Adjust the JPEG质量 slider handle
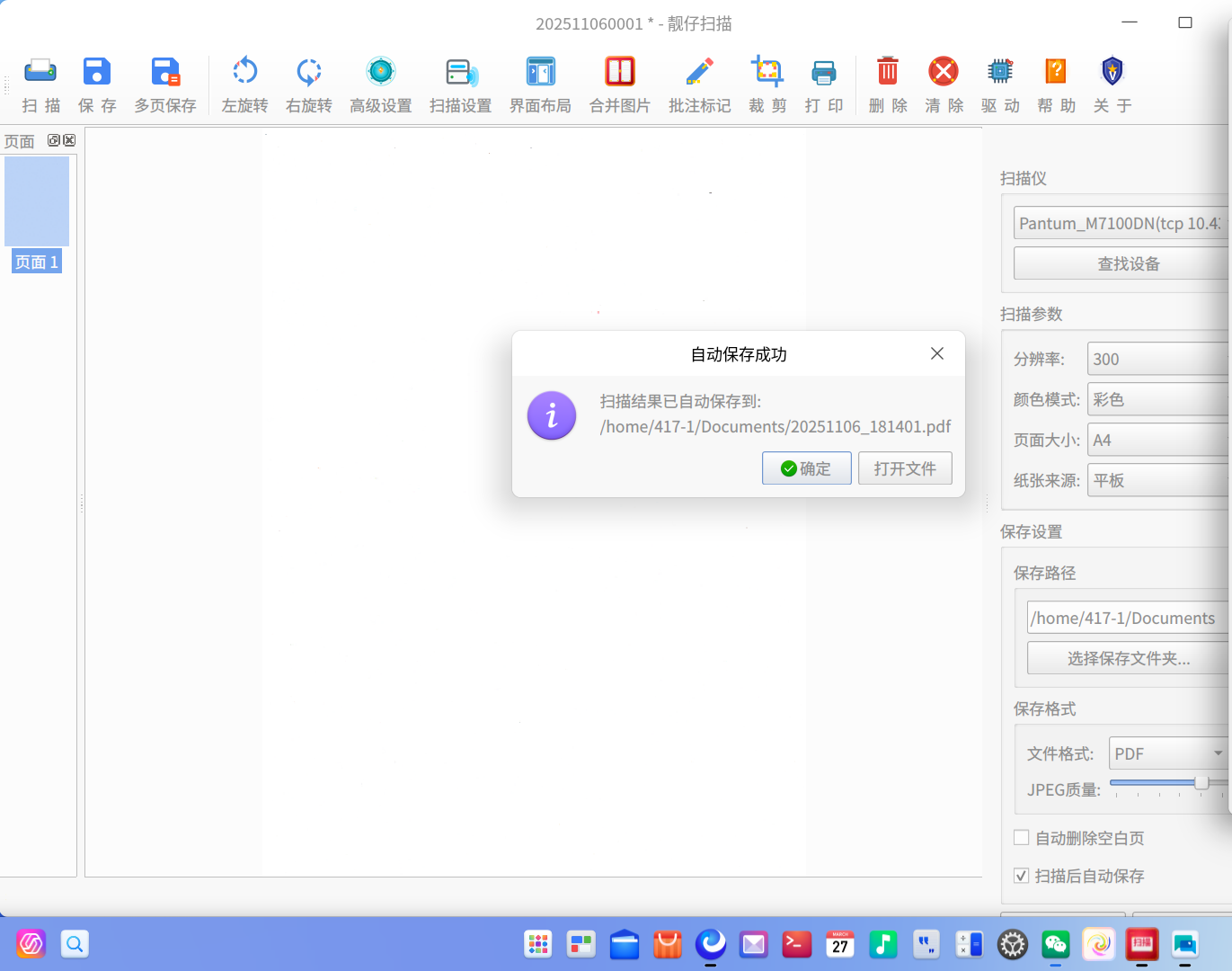Viewport: 1232px width, 971px height. pos(1201,782)
